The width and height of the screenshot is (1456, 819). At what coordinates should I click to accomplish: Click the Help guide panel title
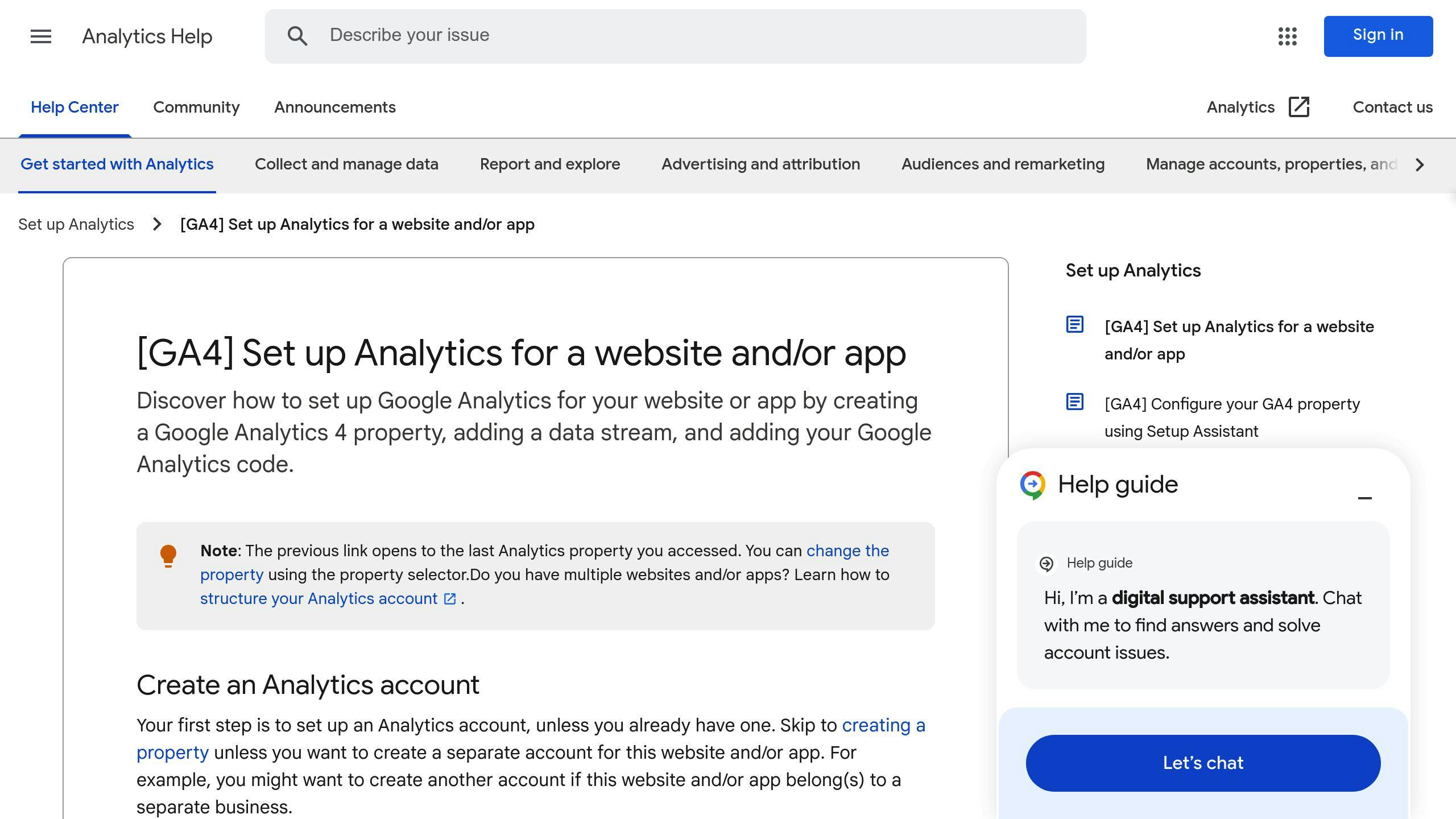(x=1118, y=485)
